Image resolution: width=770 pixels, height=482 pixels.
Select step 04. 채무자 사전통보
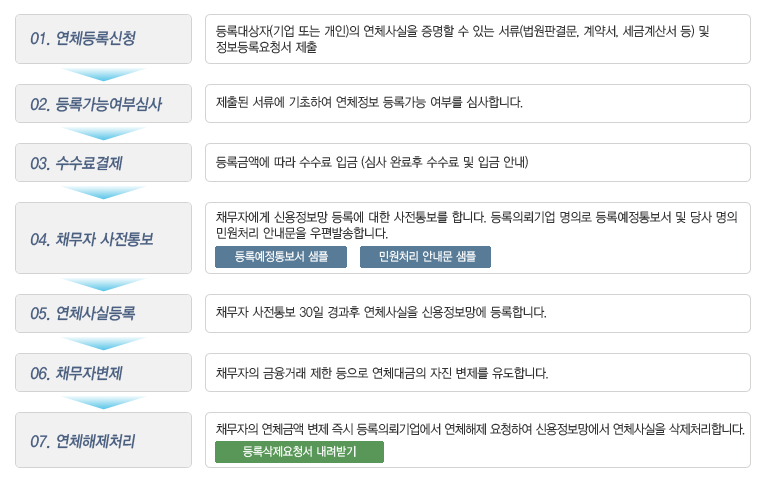coord(104,238)
